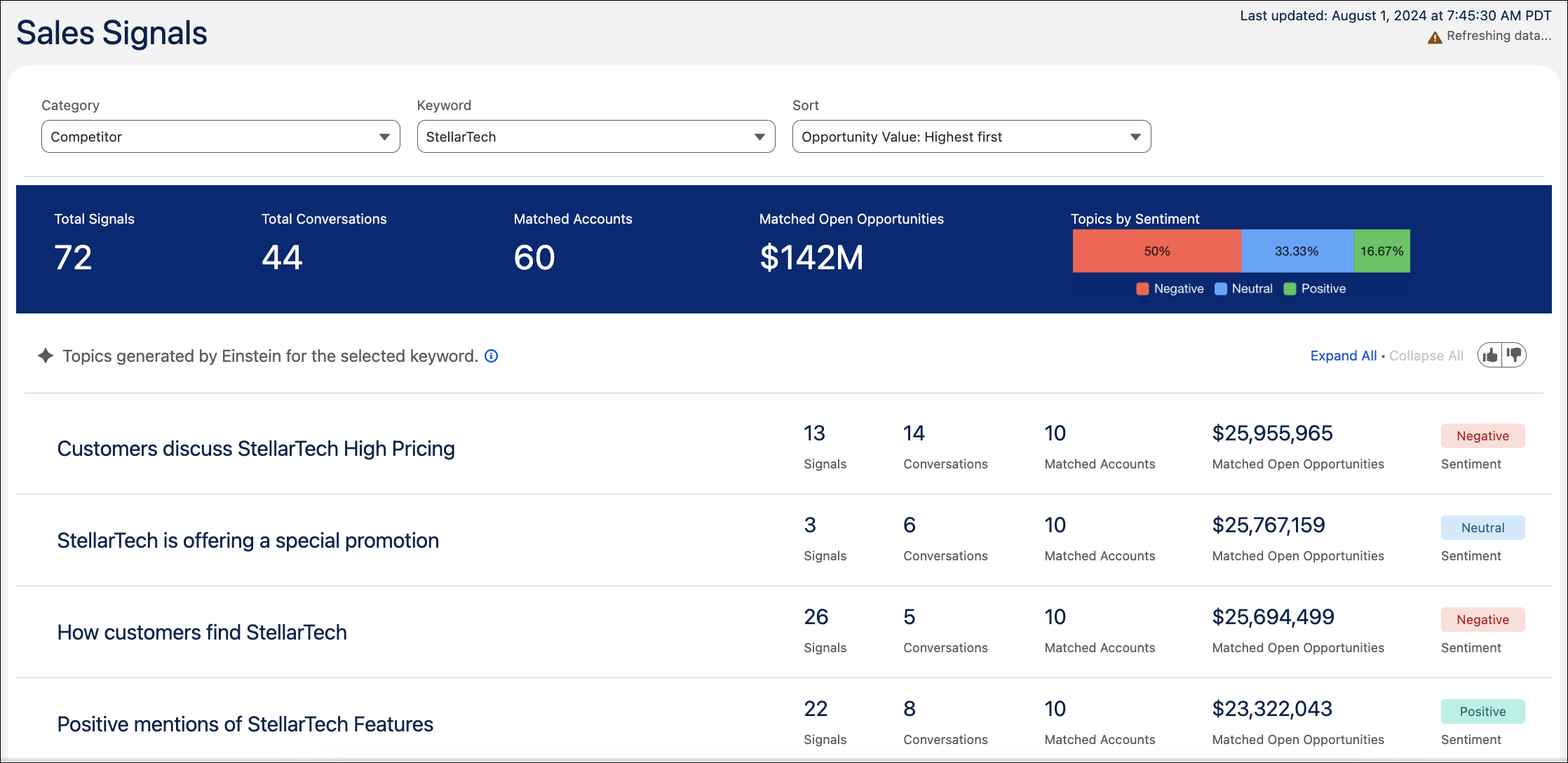Click the $25,955,965 opportunity amount
Screen dimensions: 1568x763
click(1273, 433)
